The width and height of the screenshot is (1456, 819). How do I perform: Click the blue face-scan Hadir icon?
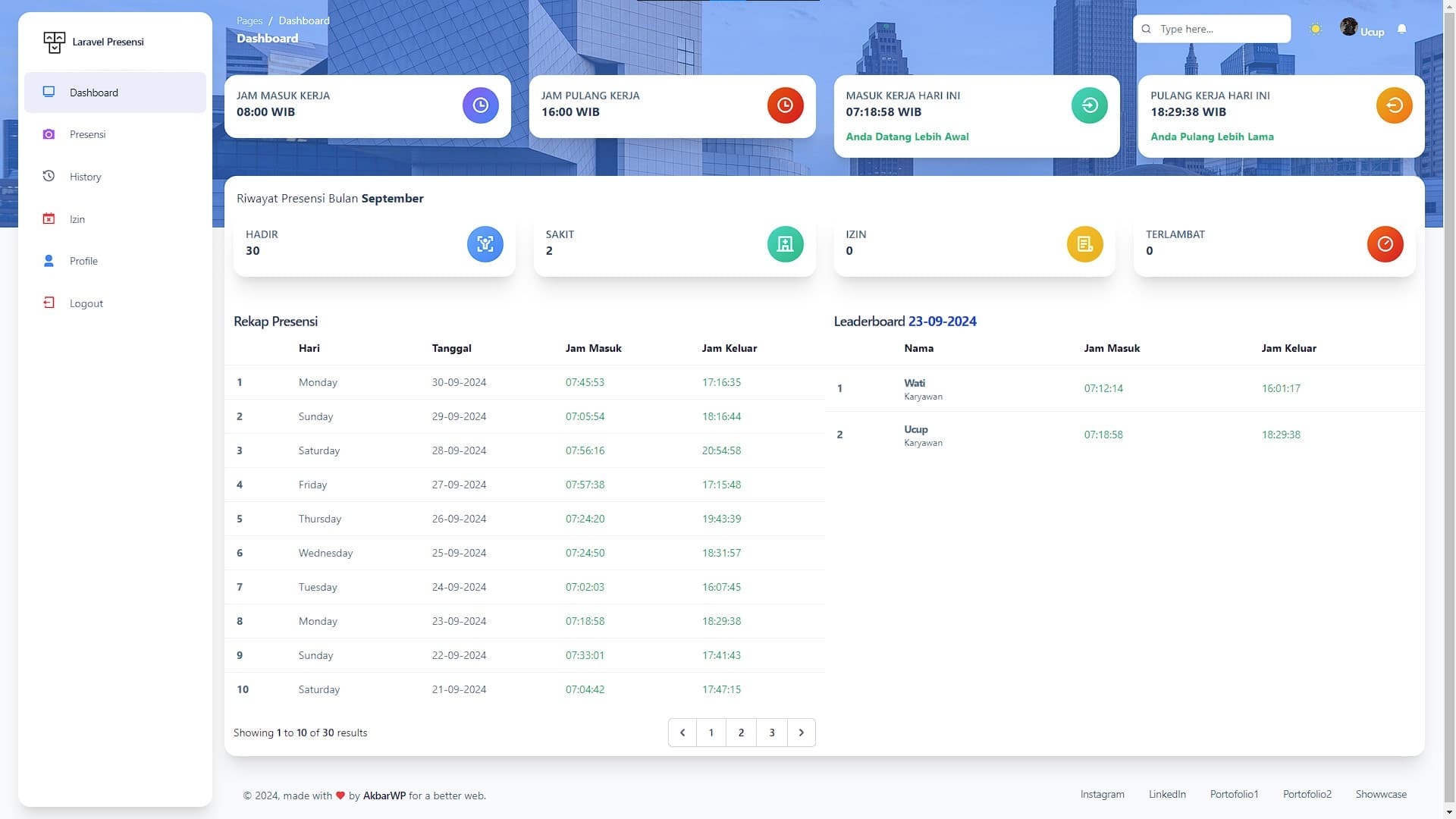point(485,244)
